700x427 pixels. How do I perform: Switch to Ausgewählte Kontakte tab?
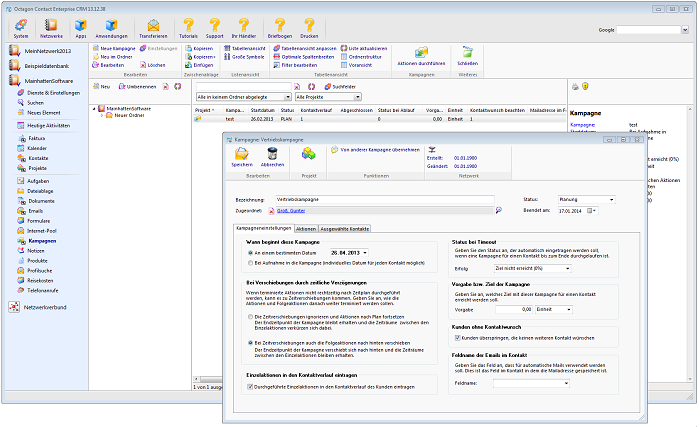click(x=345, y=229)
